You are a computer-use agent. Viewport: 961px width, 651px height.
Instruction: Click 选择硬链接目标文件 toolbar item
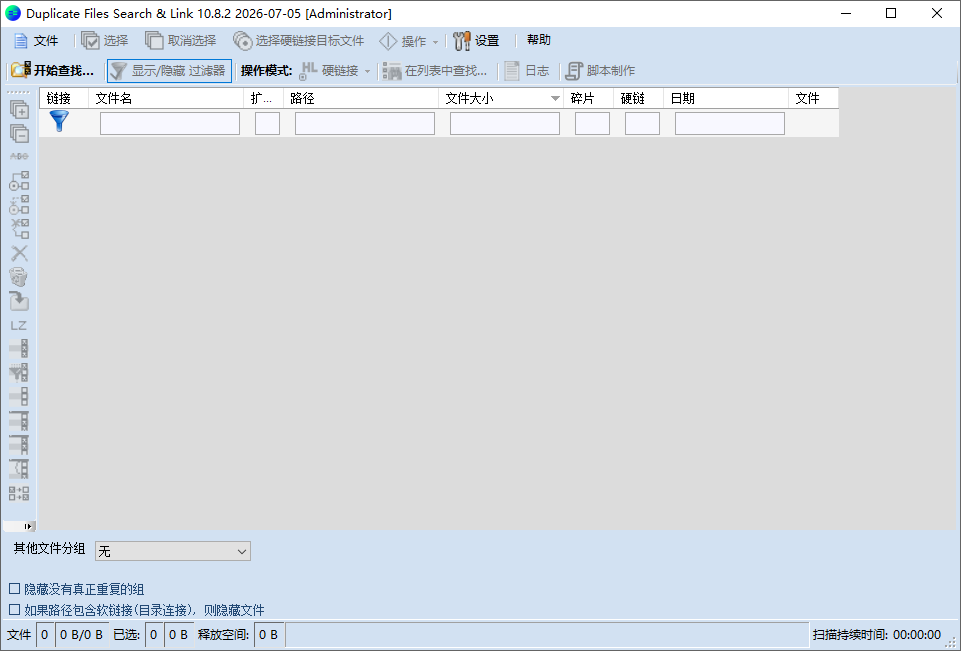tap(298, 41)
